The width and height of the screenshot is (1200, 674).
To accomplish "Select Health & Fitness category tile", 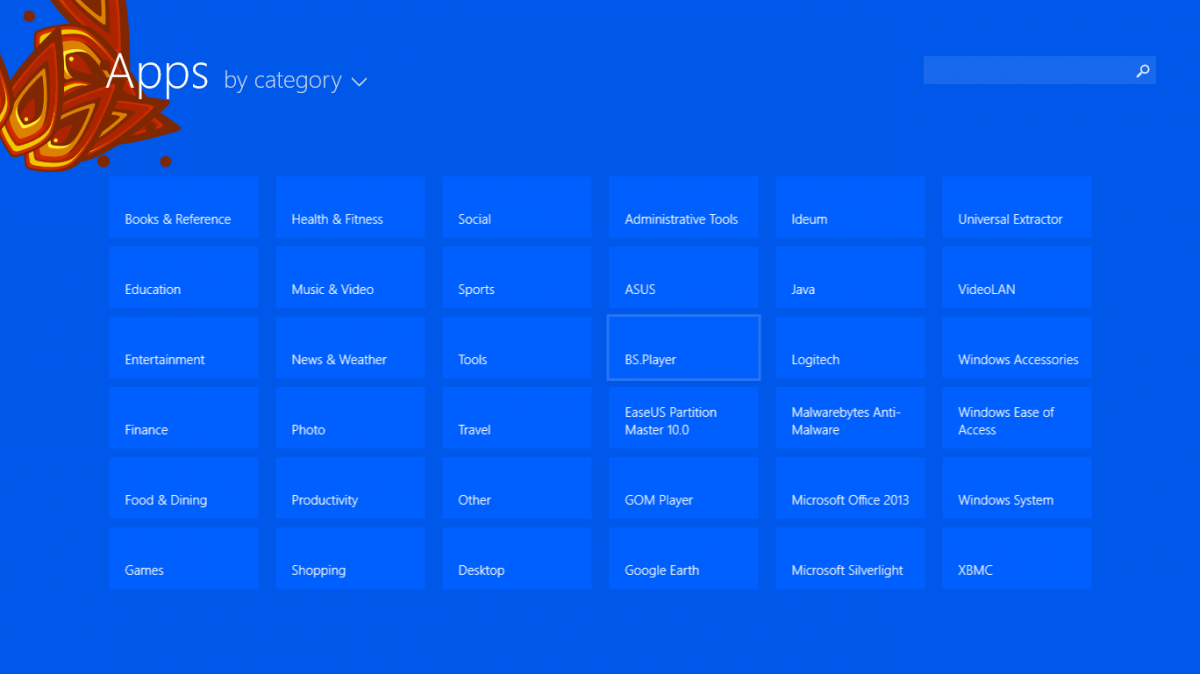I will [351, 207].
